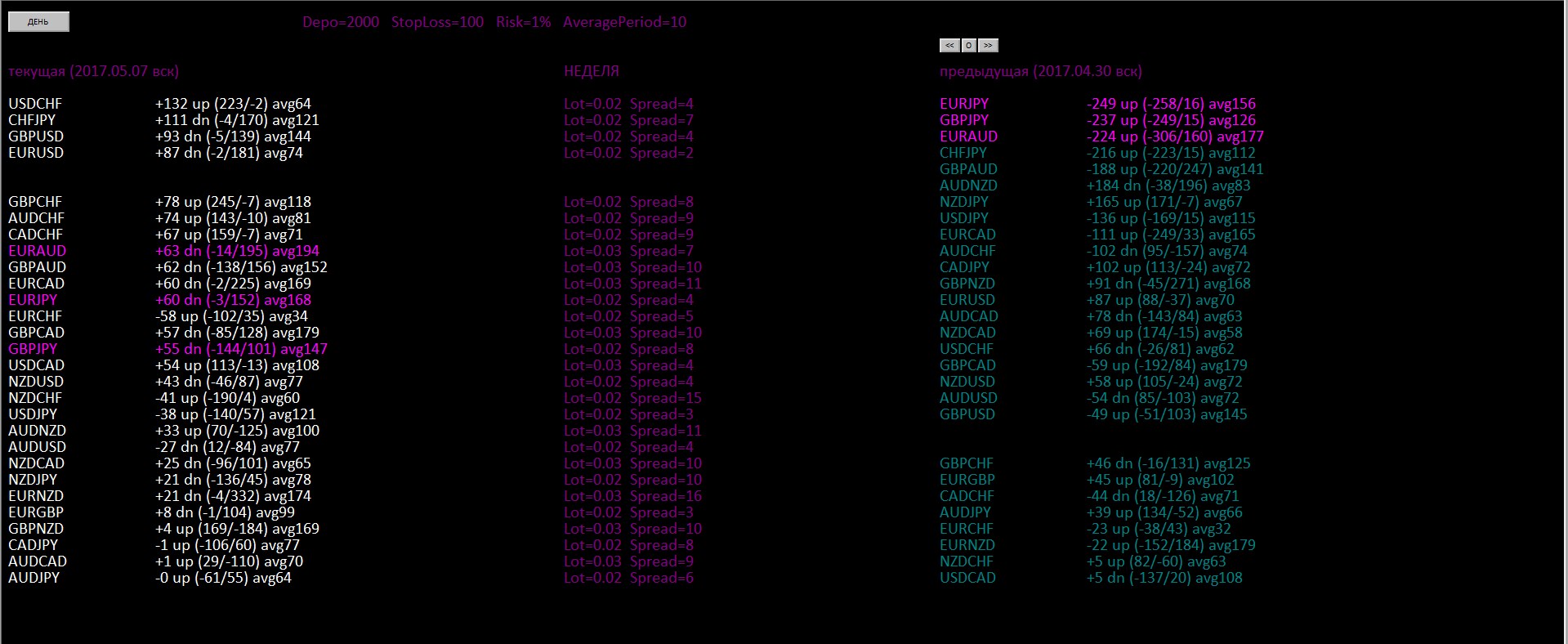Select the value +60 dn (-2/225) avg169
Screen dimensions: 1568x644
pyautogui.click(x=233, y=284)
